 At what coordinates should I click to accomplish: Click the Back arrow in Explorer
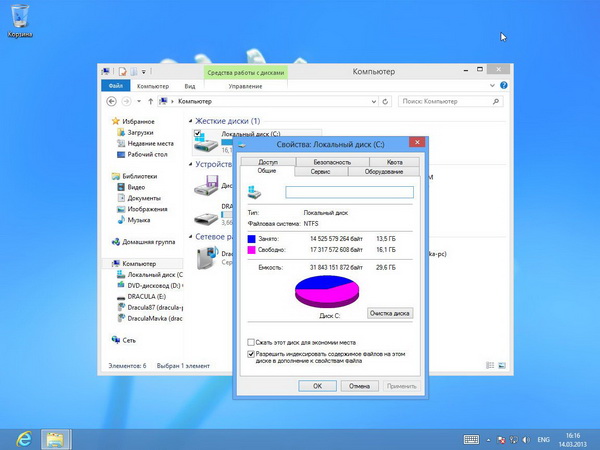click(111, 102)
